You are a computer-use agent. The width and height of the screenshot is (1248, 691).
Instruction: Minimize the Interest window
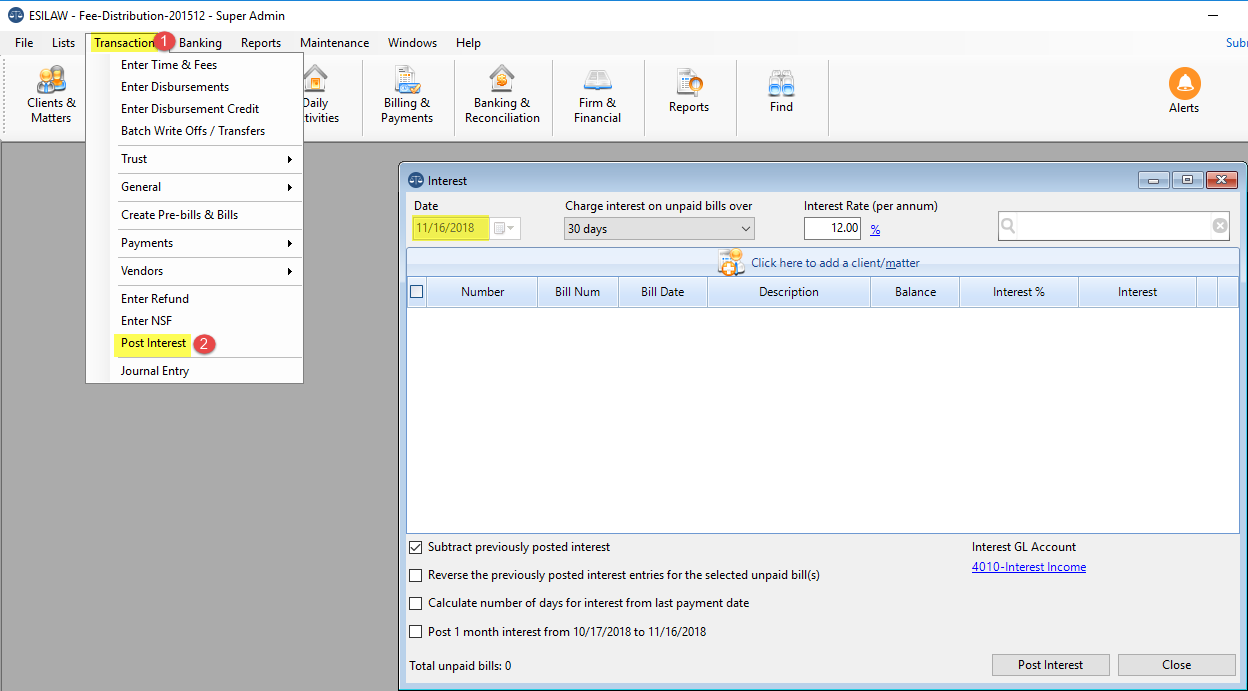click(x=1153, y=180)
